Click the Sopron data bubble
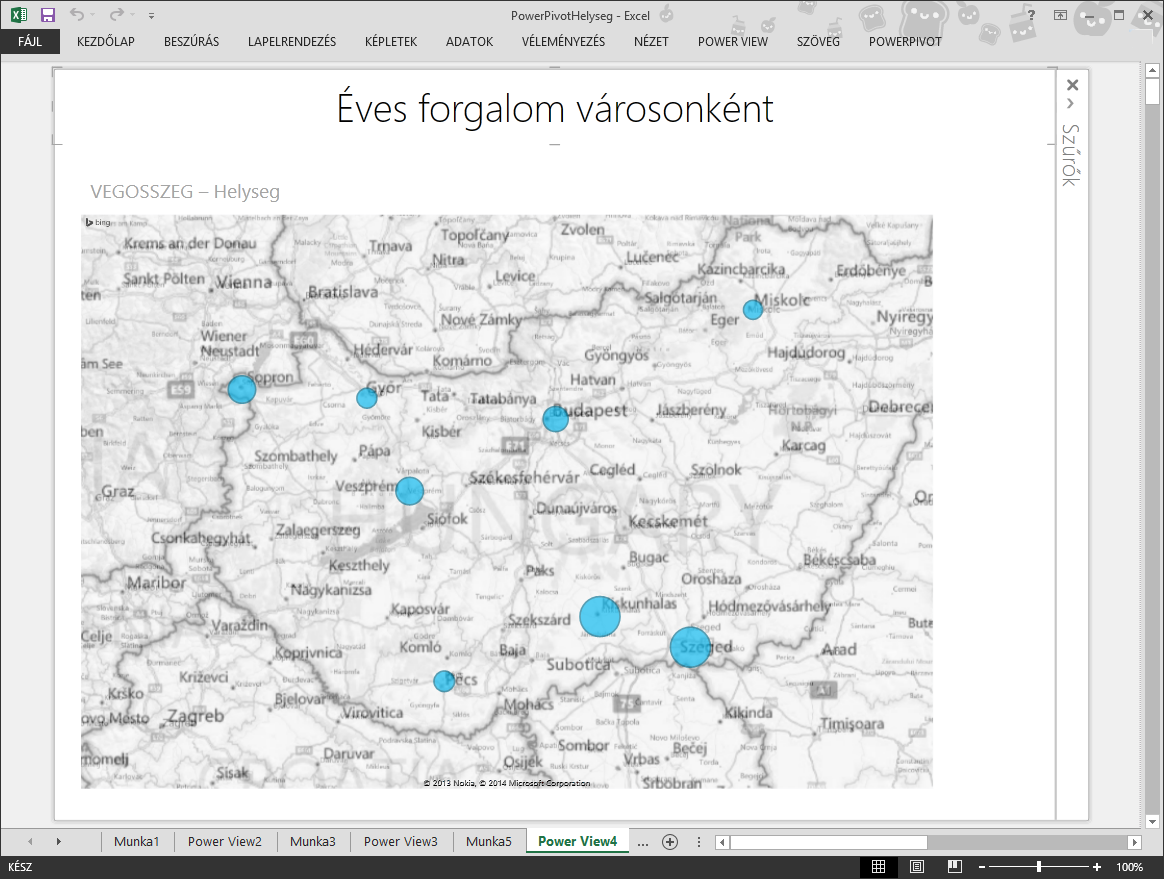This screenshot has width=1164, height=879. (241, 390)
